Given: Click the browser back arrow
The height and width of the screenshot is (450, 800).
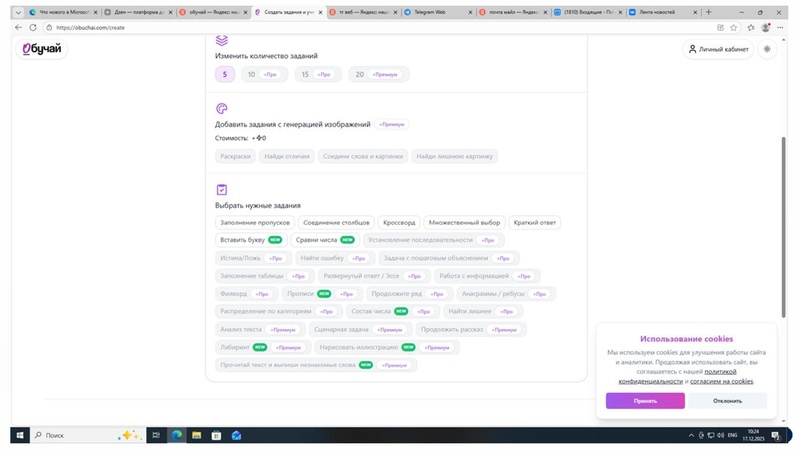Looking at the screenshot, I should click(19, 27).
